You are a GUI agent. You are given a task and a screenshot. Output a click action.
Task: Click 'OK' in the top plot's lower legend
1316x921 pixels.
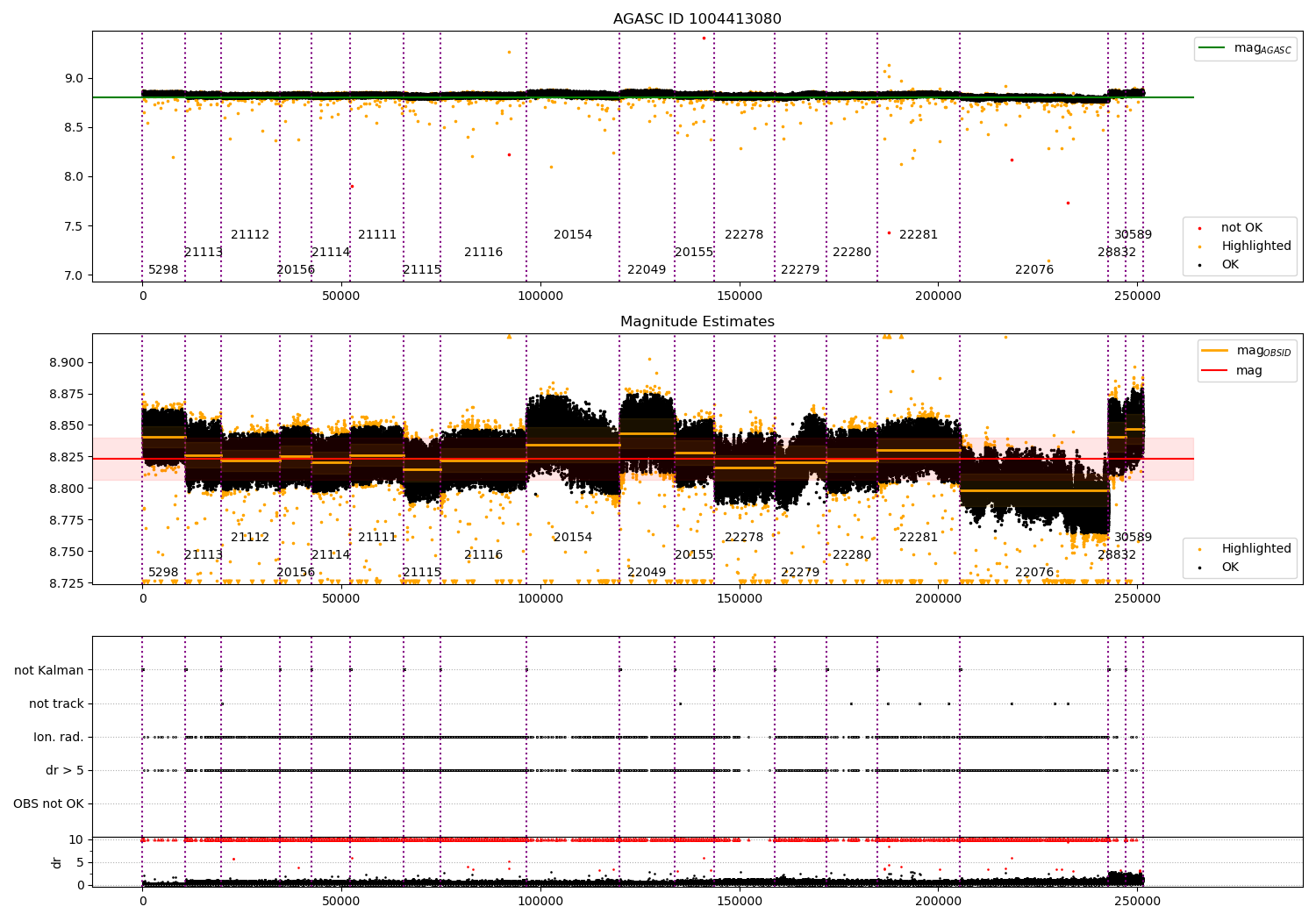(1230, 265)
